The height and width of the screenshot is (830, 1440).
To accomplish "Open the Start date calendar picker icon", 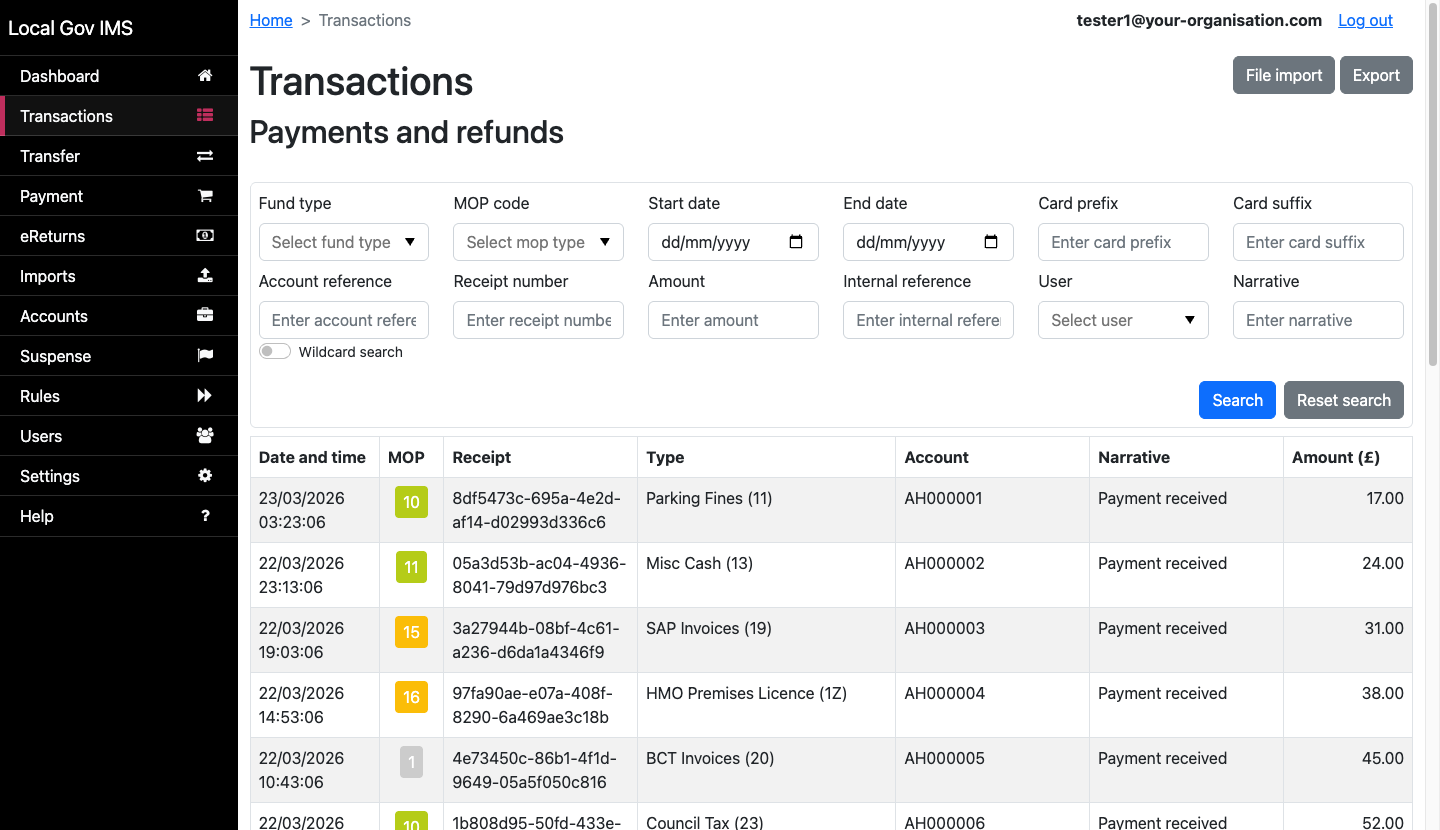I will coord(796,242).
